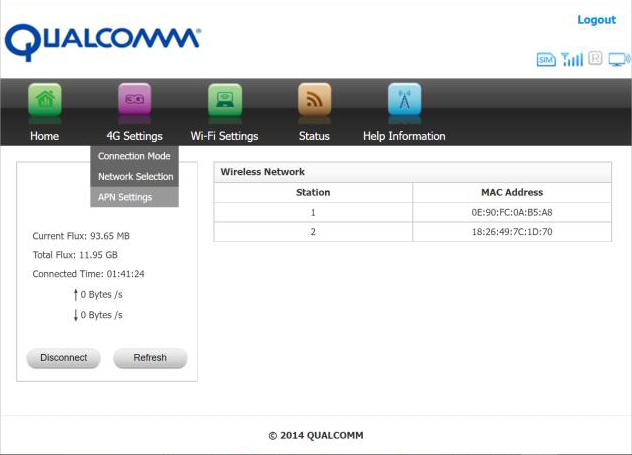Click the Refresh button
The height and width of the screenshot is (455, 632).
click(x=150, y=358)
